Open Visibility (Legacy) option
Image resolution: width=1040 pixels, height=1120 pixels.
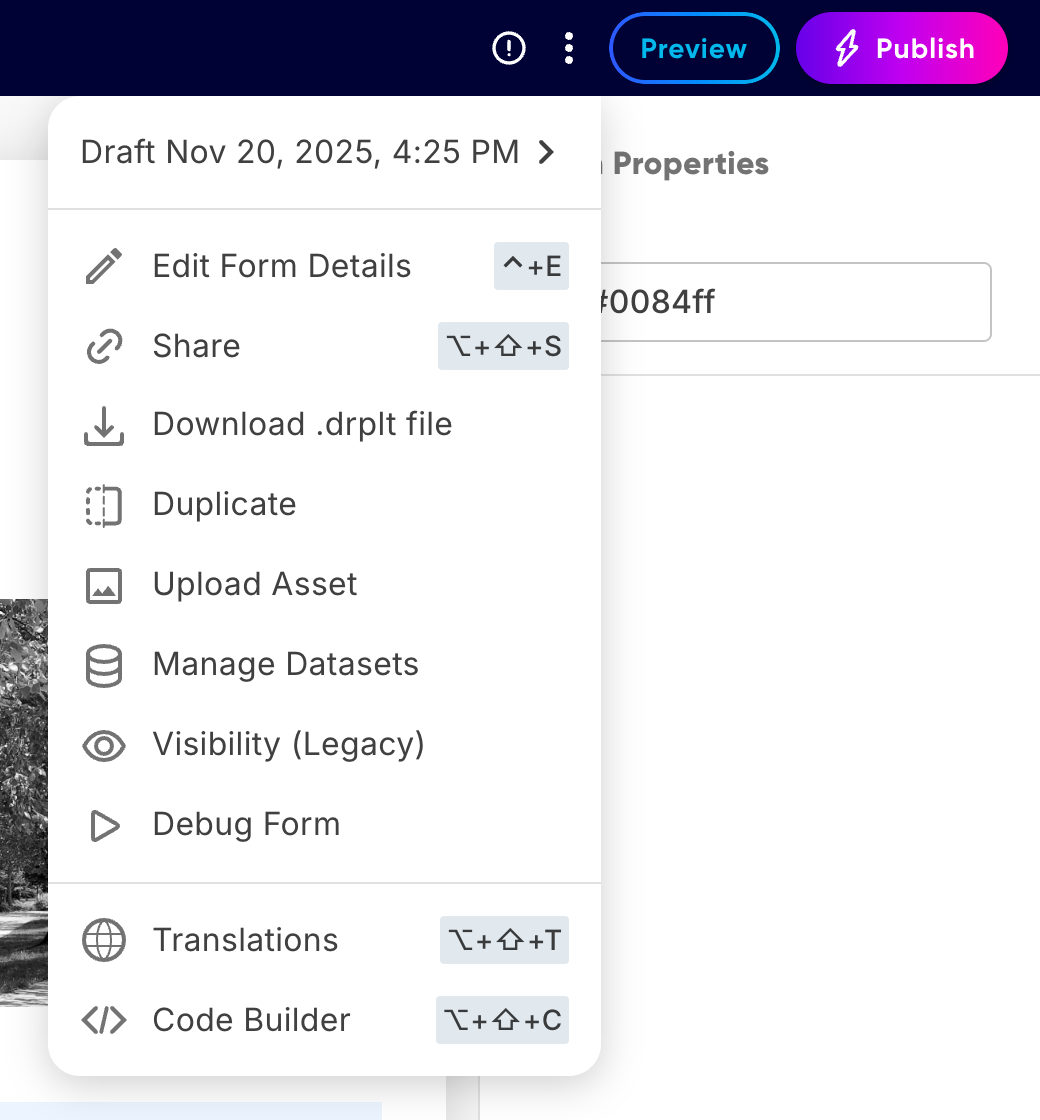pos(324,744)
